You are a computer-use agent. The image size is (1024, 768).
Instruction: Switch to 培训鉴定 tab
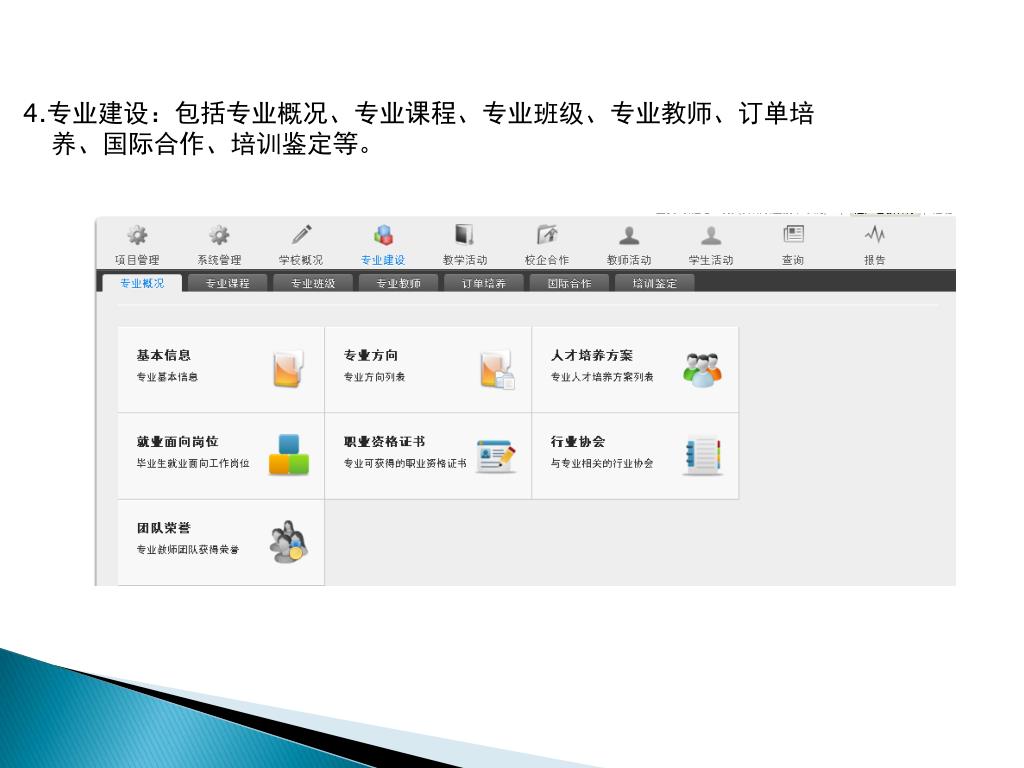[654, 283]
